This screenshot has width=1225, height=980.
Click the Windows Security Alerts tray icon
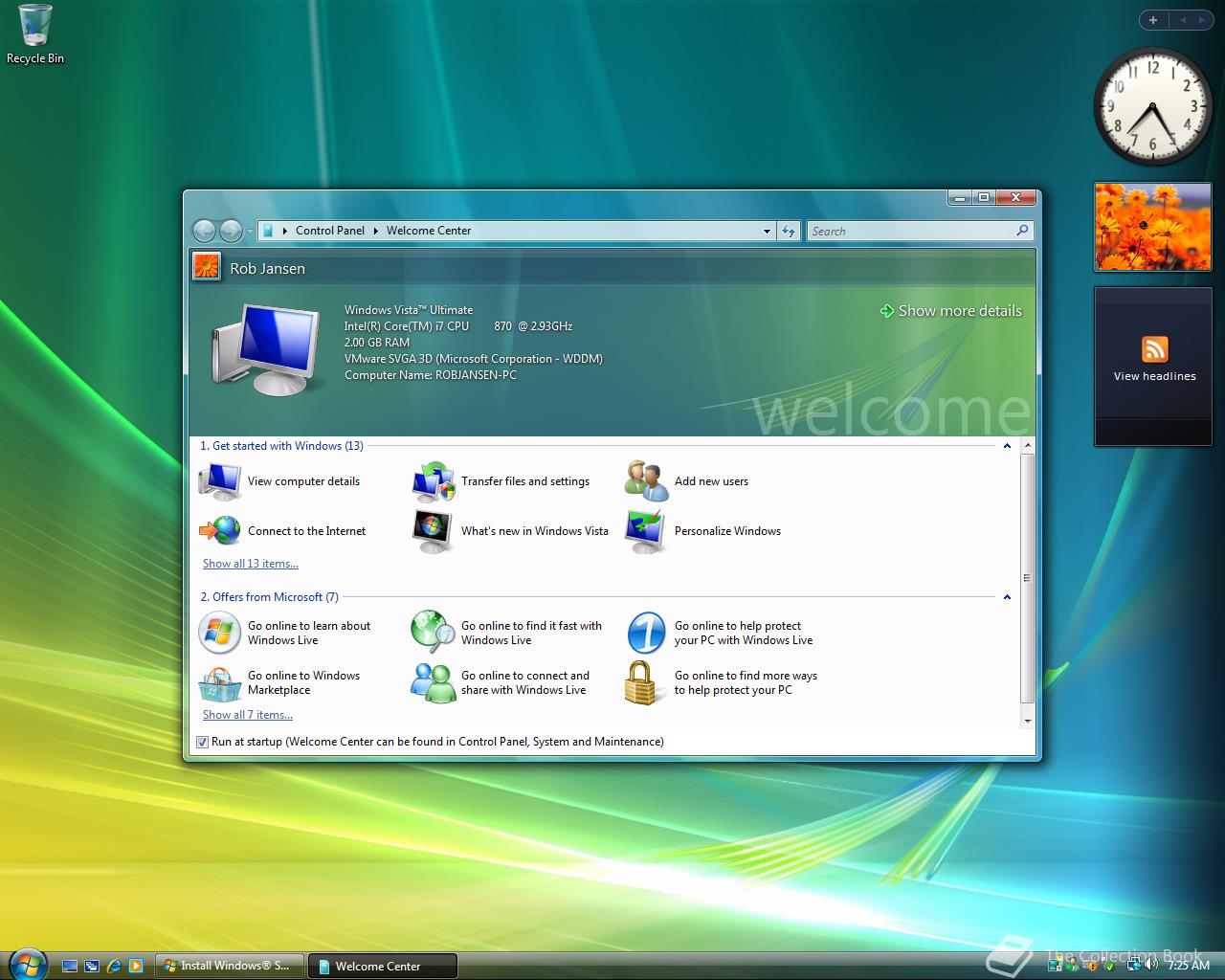(1092, 965)
